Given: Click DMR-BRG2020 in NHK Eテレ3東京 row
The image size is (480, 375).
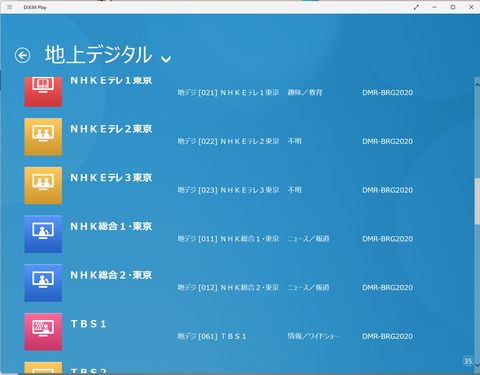Looking at the screenshot, I should click(388, 190).
